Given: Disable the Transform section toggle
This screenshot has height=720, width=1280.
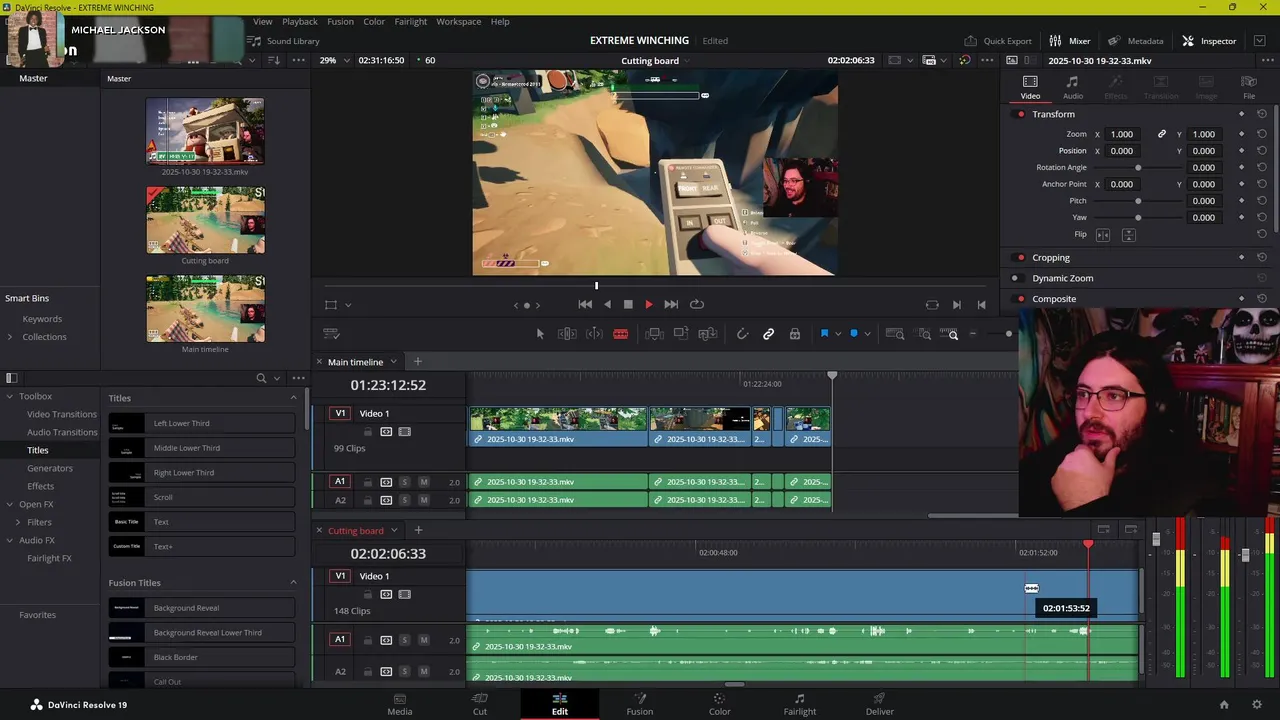Looking at the screenshot, I should click(1020, 114).
